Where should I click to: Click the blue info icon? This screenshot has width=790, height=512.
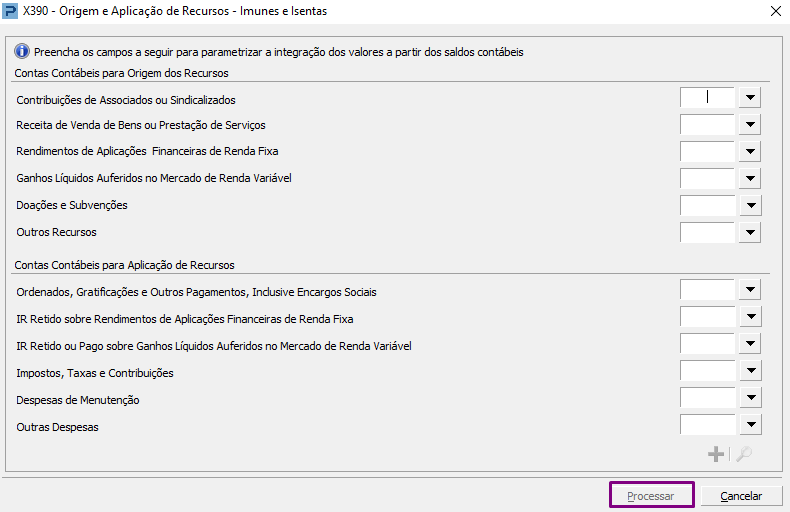click(x=22, y=51)
